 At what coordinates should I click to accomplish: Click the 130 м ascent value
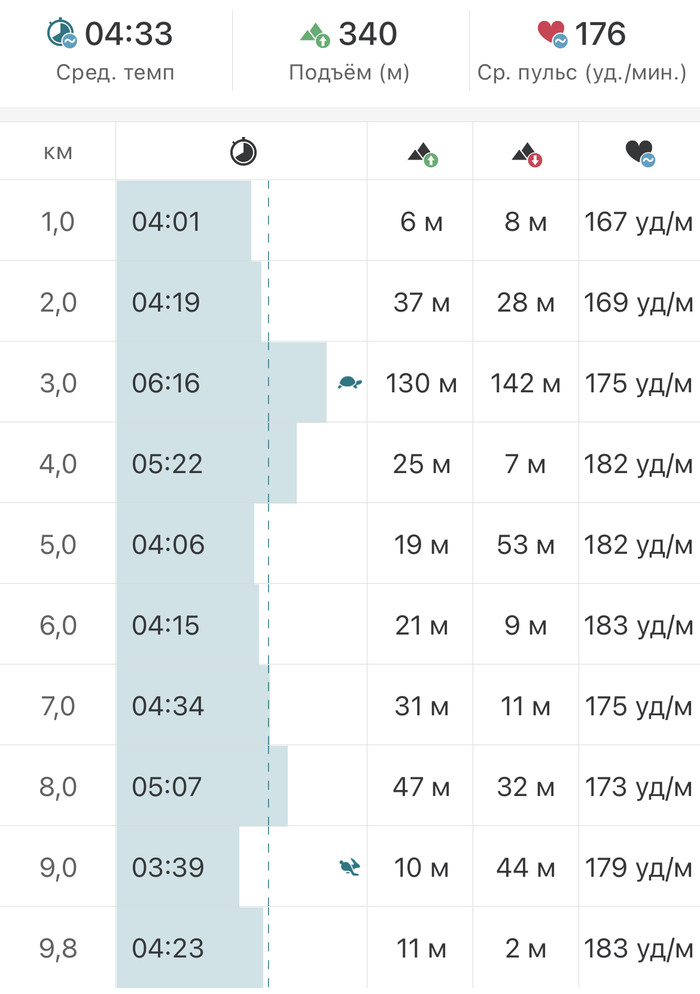421,383
